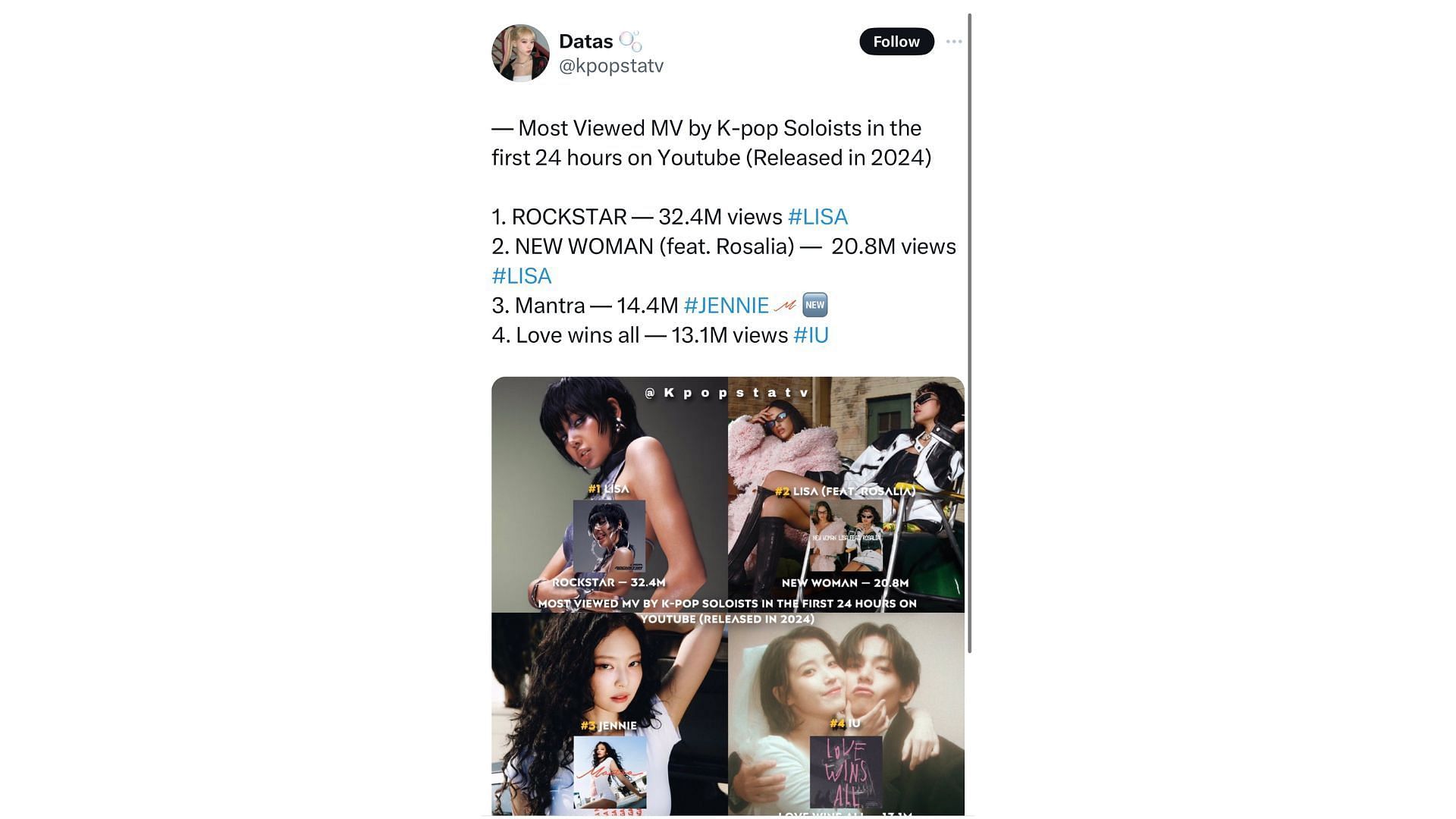Click the #LISA hashtag after ROCKSTAR
The width and height of the screenshot is (1456, 819).
817,217
